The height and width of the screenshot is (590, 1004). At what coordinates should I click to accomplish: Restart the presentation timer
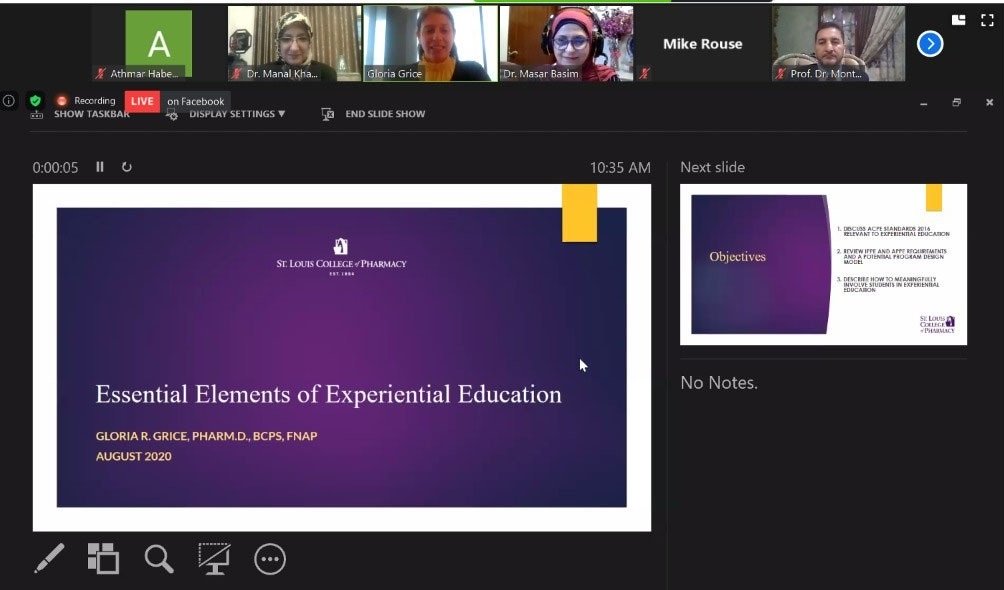click(127, 167)
